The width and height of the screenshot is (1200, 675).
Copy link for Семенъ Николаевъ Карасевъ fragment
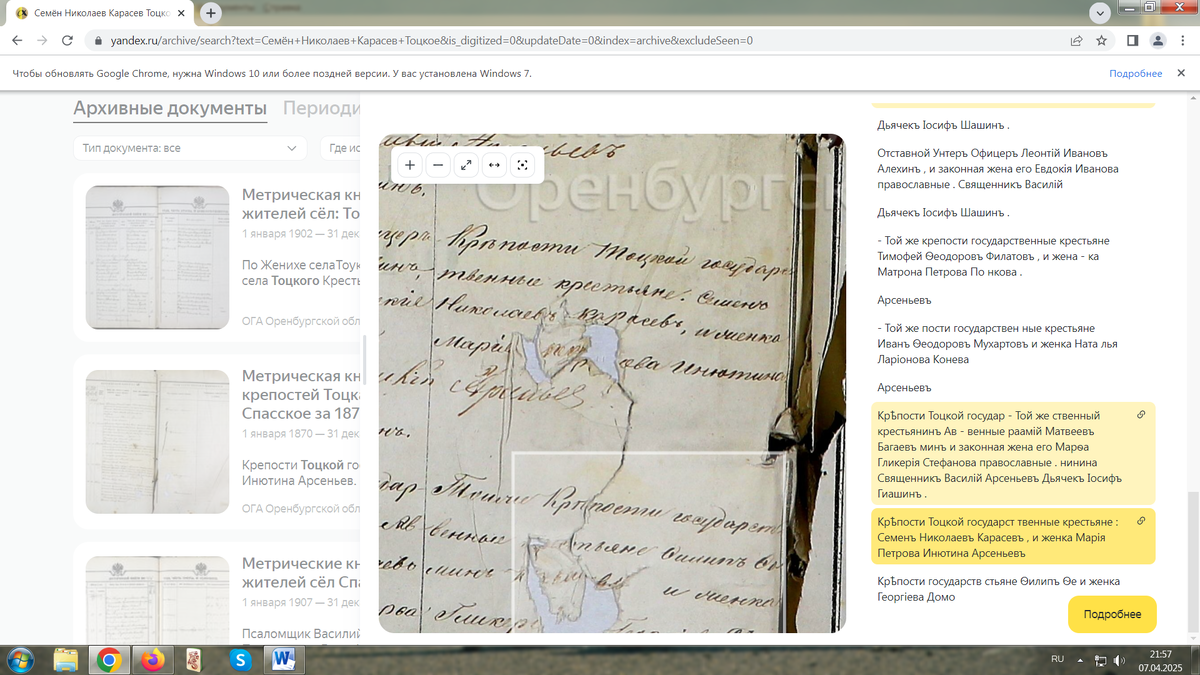[x=1141, y=521]
